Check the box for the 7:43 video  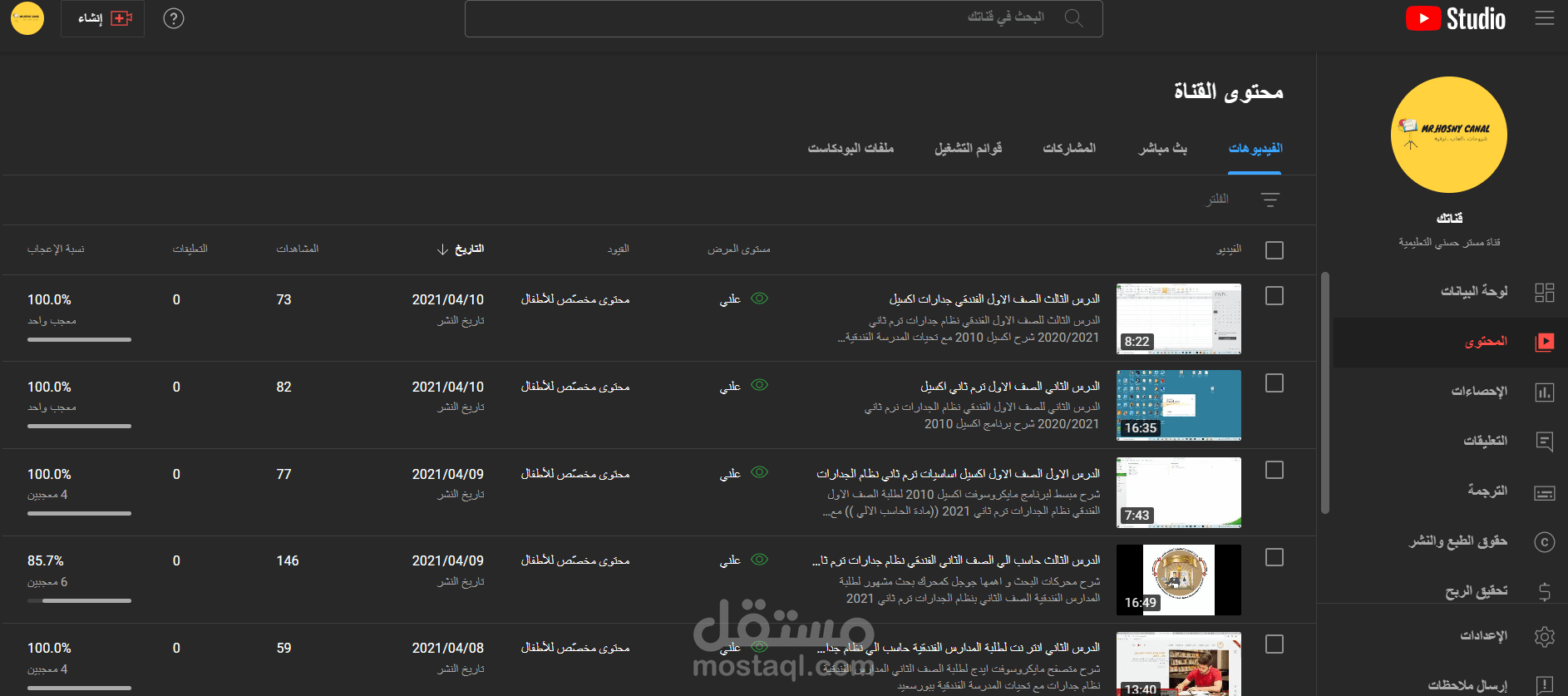tap(1274, 471)
